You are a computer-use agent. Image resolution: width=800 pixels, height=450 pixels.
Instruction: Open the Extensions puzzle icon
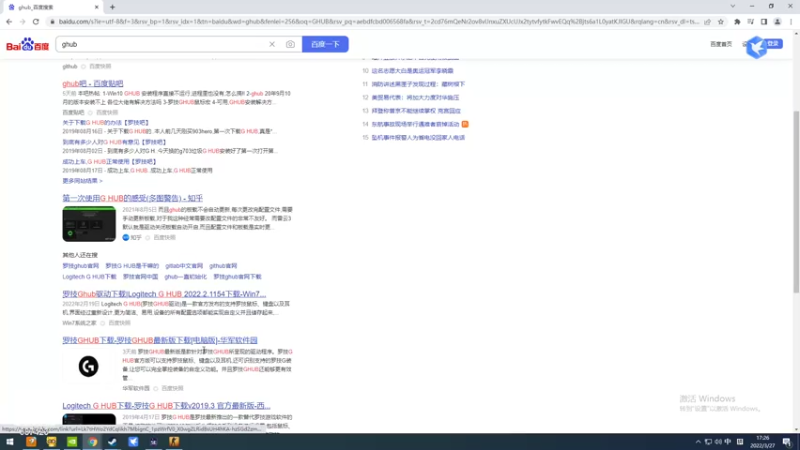coord(737,22)
